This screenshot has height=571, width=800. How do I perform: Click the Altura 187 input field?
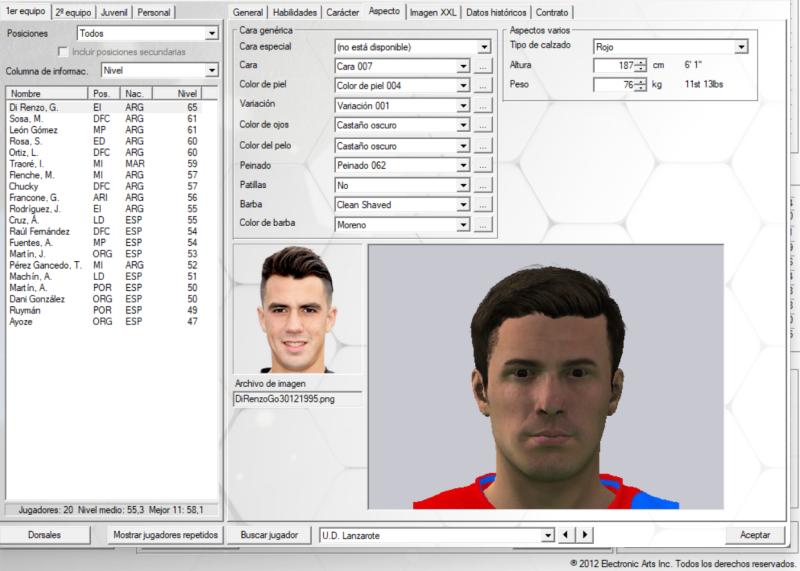[x=614, y=65]
